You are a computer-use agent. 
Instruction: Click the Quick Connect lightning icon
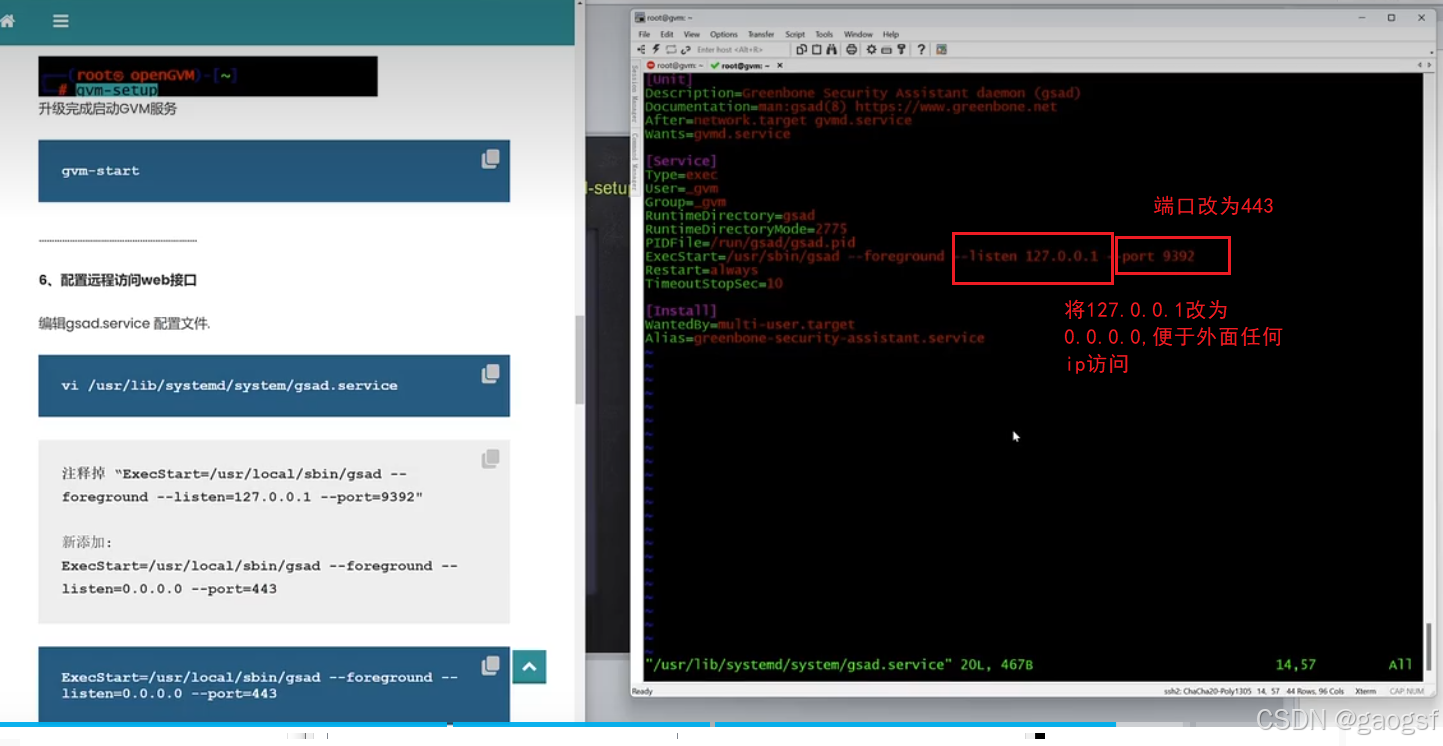(x=656, y=49)
